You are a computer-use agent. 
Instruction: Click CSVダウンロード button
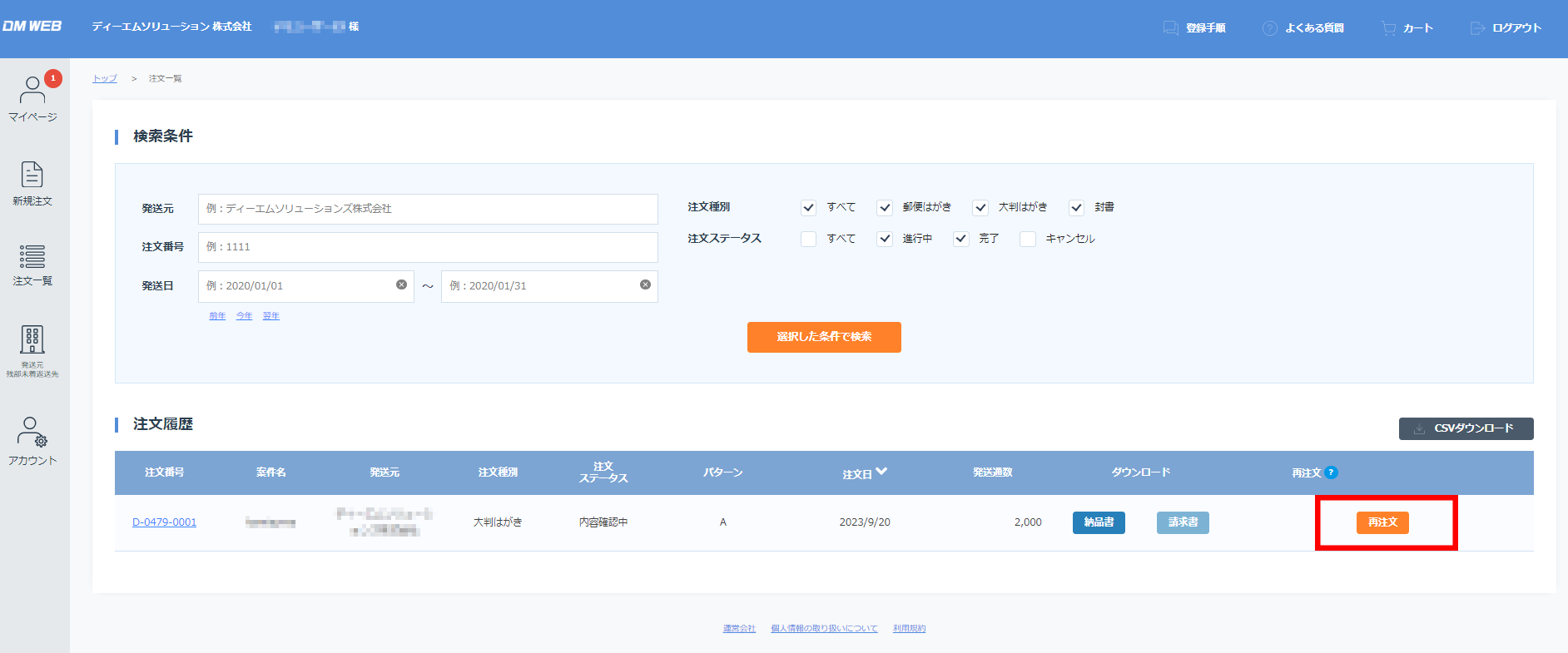coord(1466,428)
